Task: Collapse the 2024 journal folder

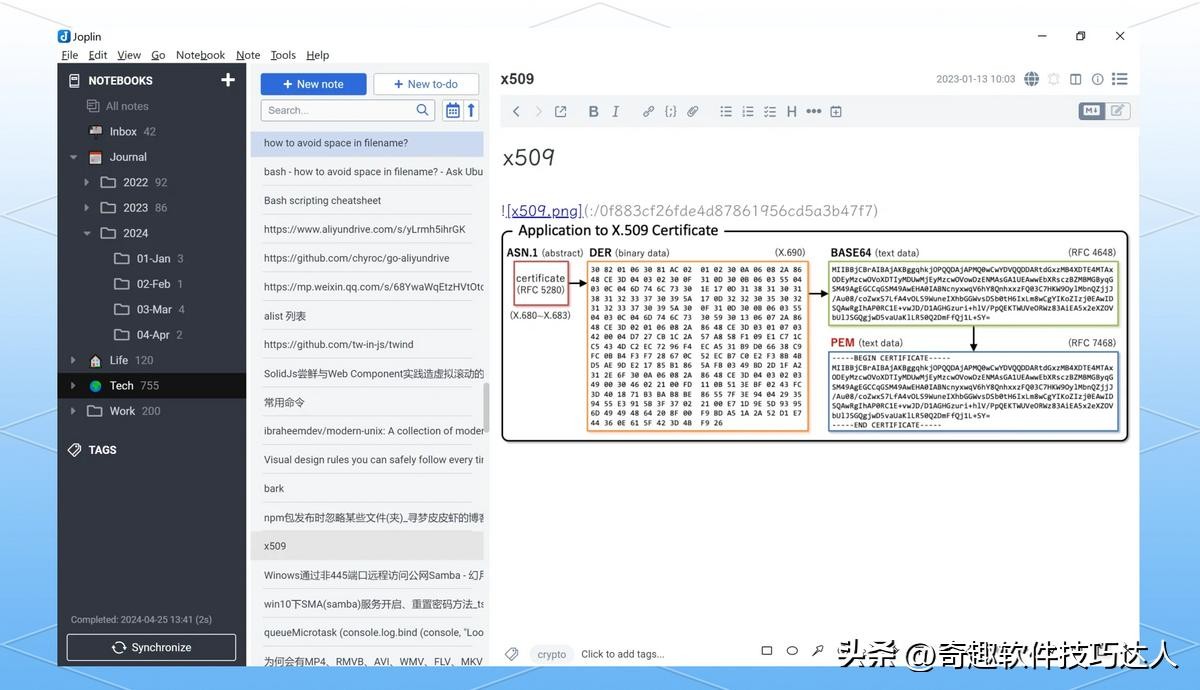Action: (86, 233)
